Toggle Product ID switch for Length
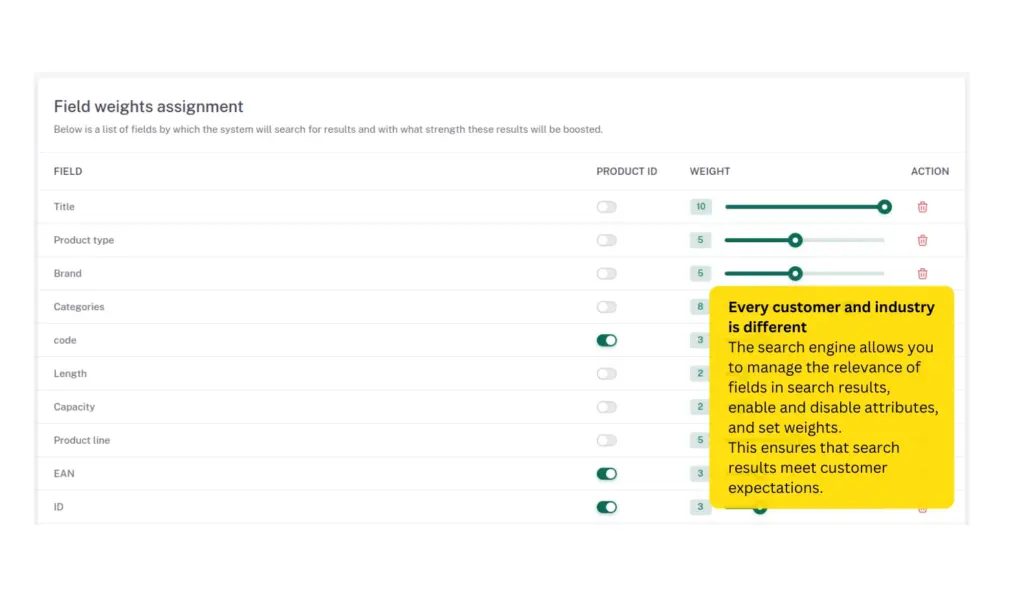 606,374
